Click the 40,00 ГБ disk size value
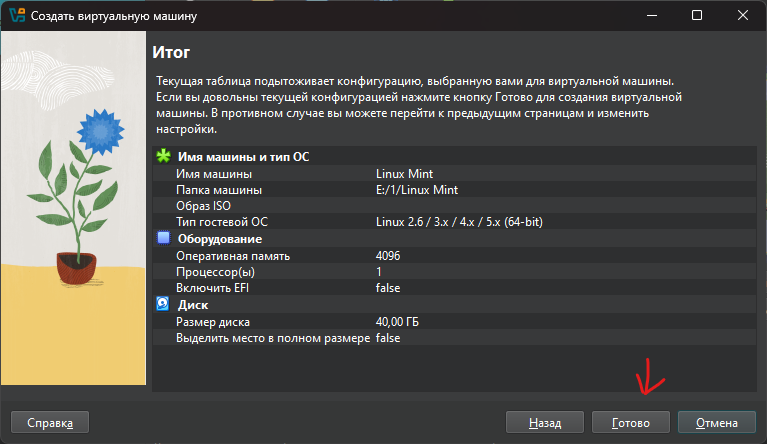 pos(397,322)
